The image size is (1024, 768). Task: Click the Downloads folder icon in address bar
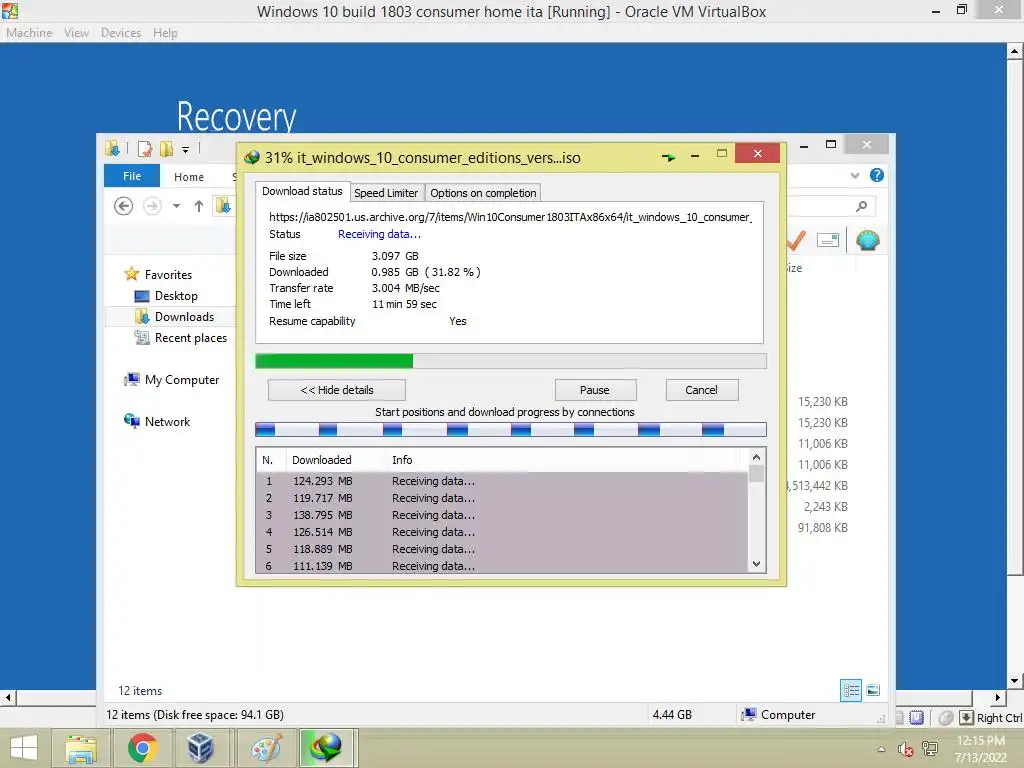223,206
